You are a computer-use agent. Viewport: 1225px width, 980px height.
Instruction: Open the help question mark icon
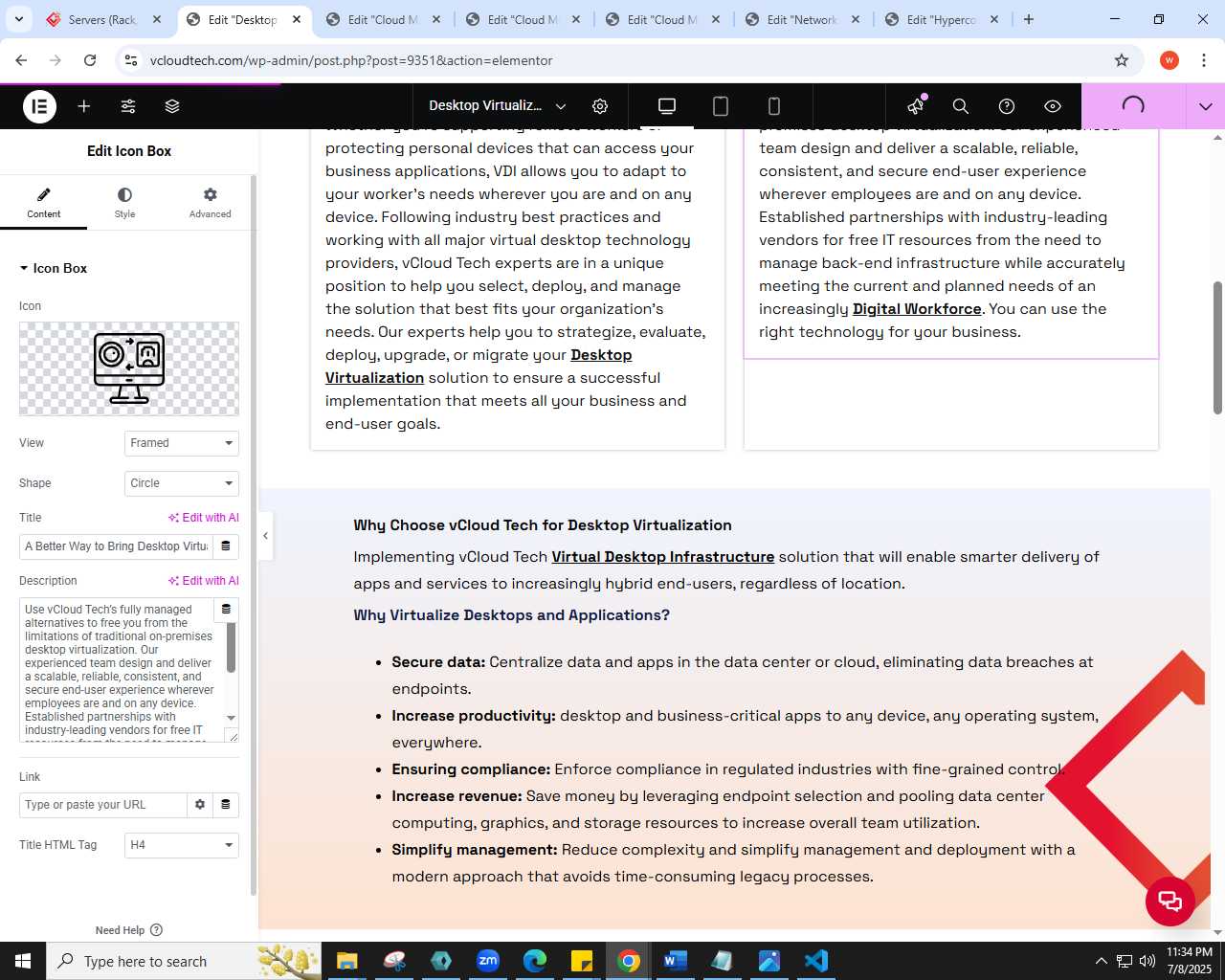tap(1007, 106)
